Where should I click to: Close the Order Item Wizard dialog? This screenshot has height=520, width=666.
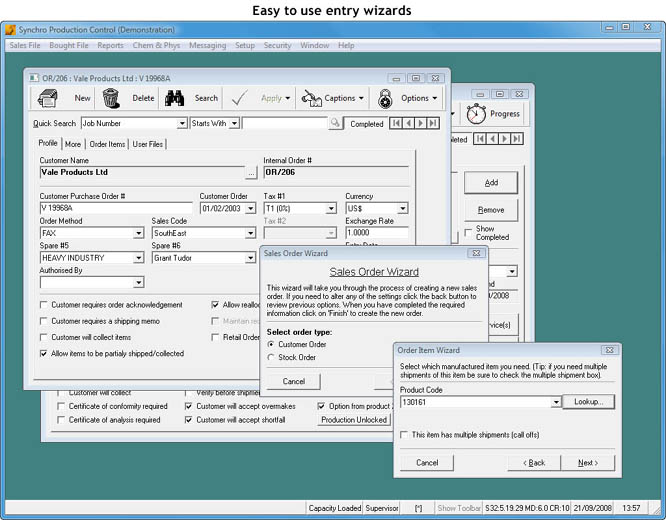click(610, 350)
